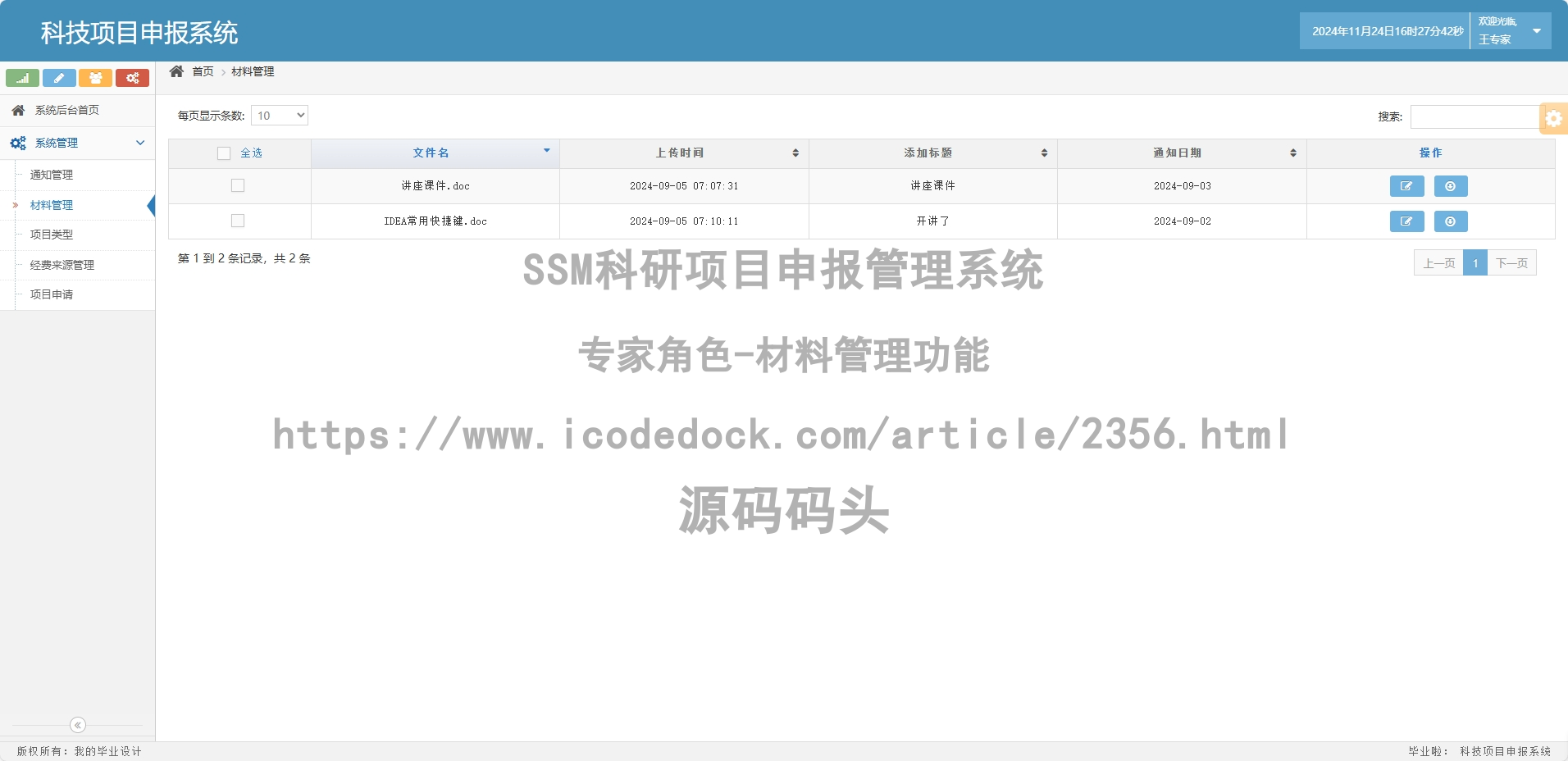
Task: Click the date-time display in header
Action: coord(1388,31)
